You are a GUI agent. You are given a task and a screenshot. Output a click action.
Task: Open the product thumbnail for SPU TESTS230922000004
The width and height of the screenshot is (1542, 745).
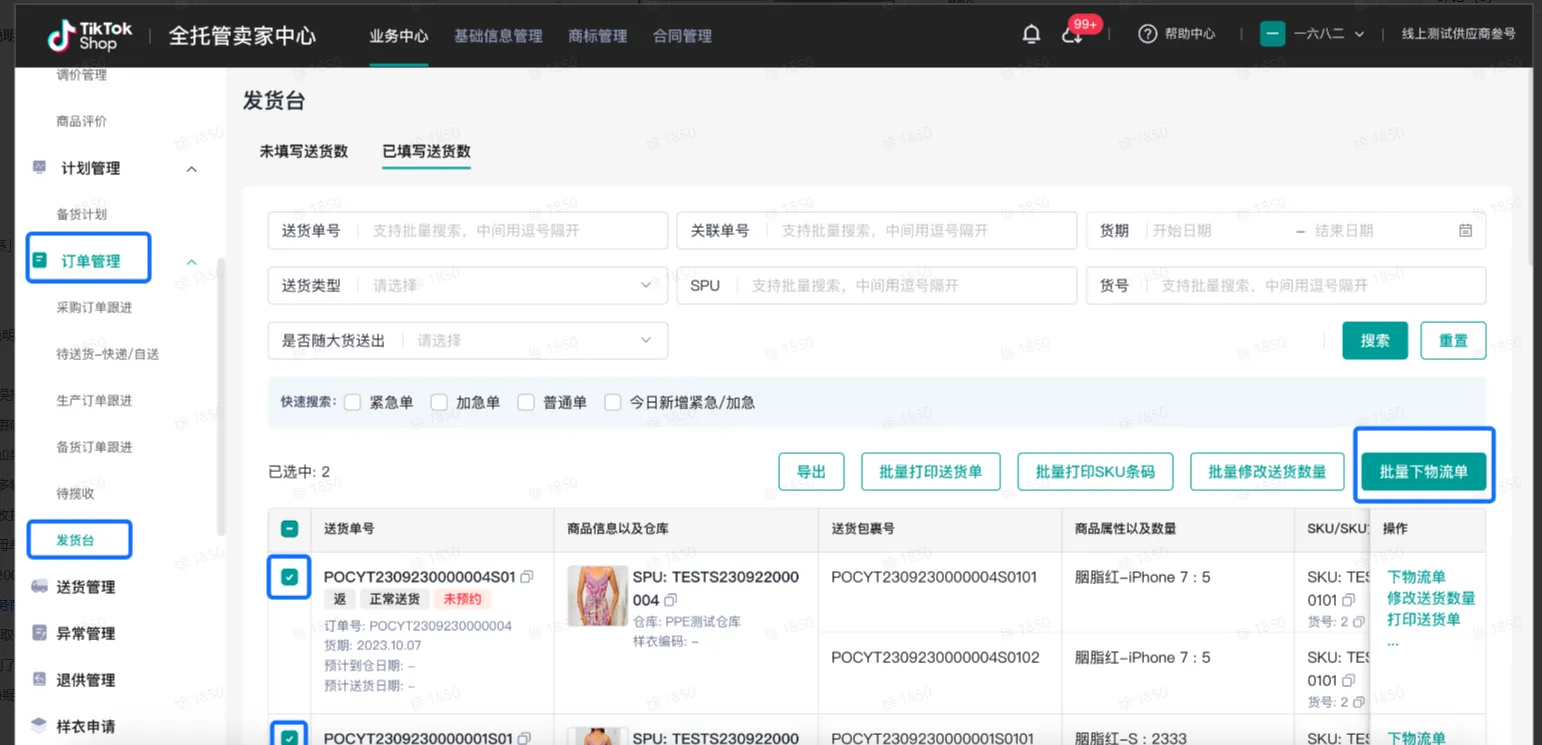(x=597, y=596)
